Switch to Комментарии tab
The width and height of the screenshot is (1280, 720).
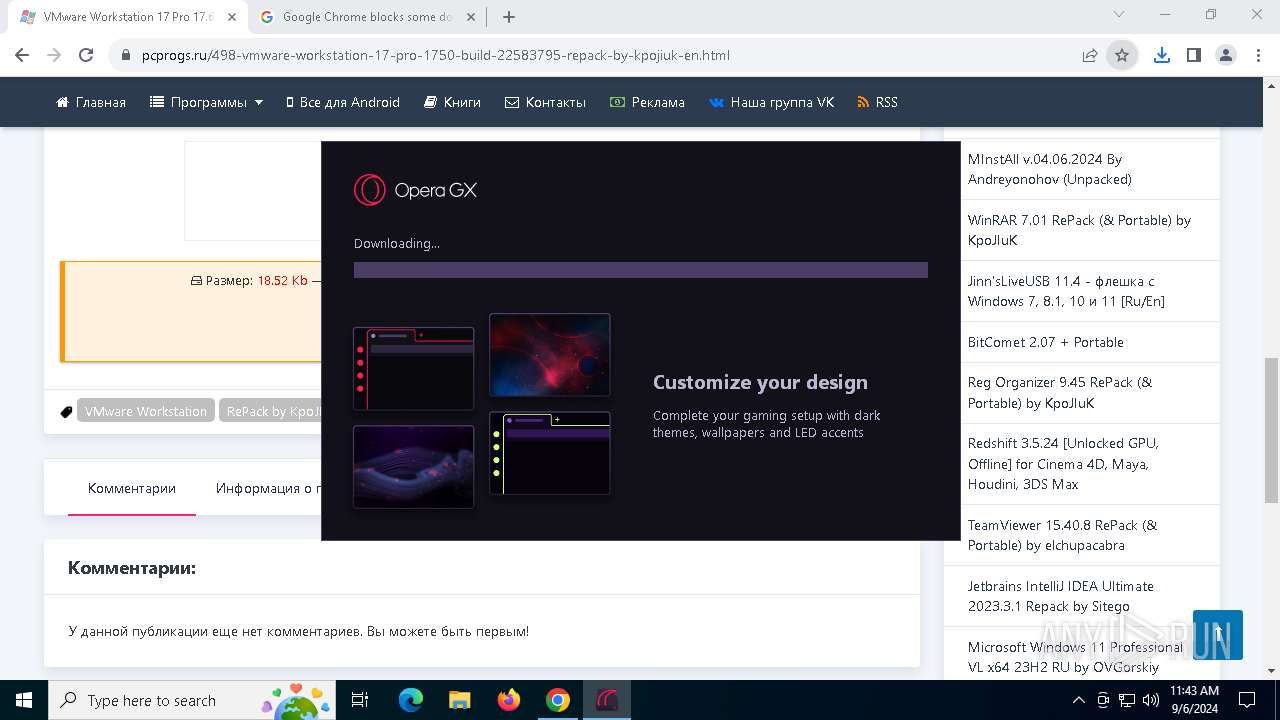[x=132, y=488]
